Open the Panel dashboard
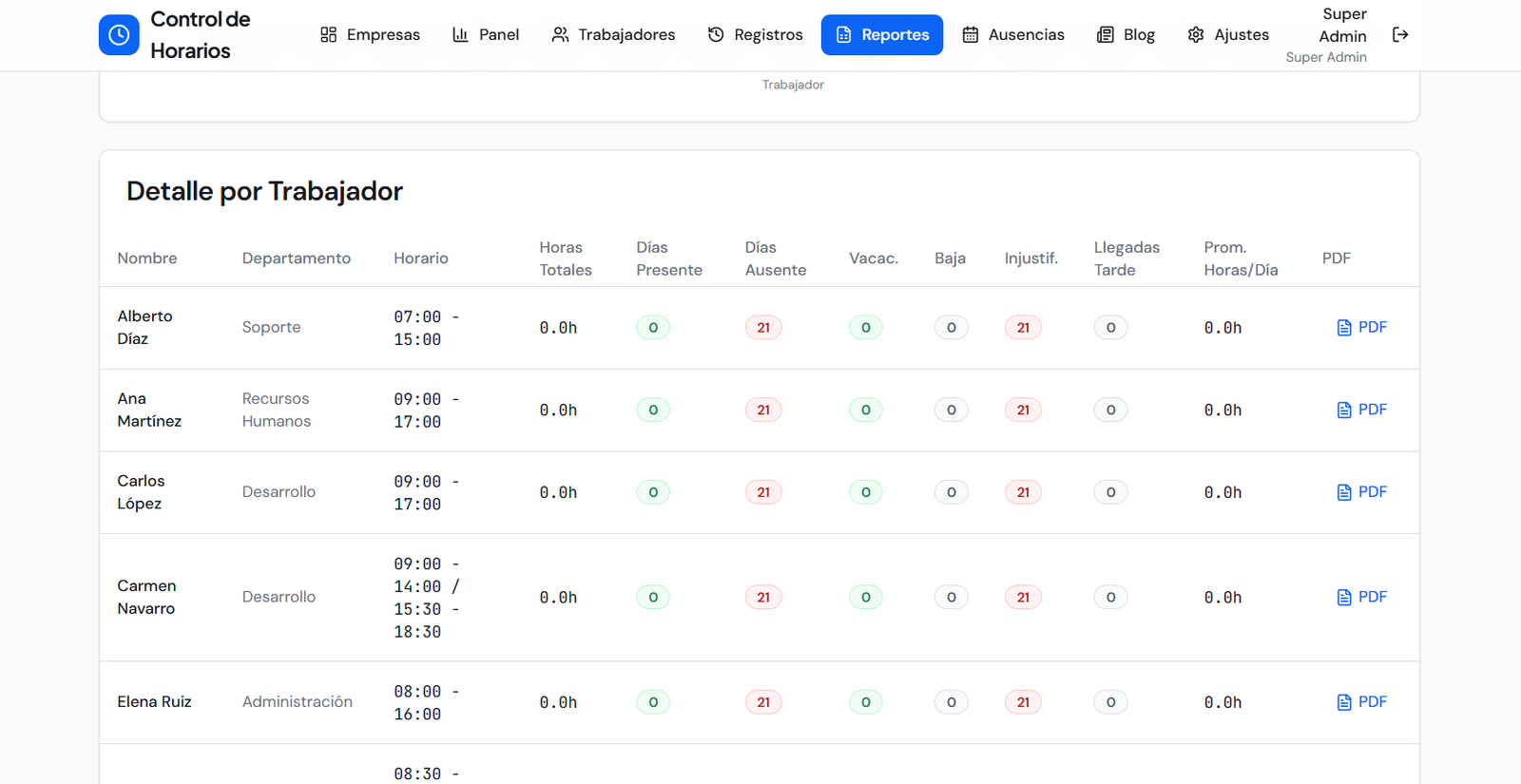Image resolution: width=1521 pixels, height=784 pixels. 486,35
